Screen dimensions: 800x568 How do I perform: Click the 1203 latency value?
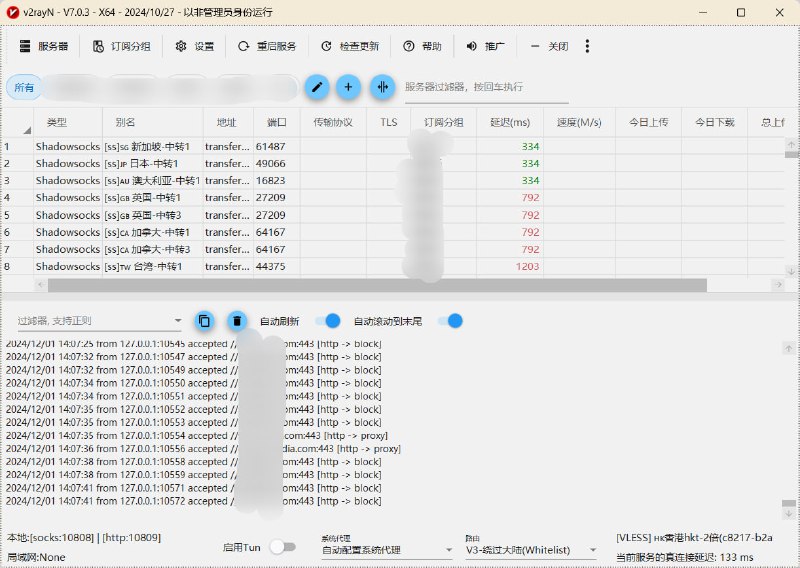(527, 266)
